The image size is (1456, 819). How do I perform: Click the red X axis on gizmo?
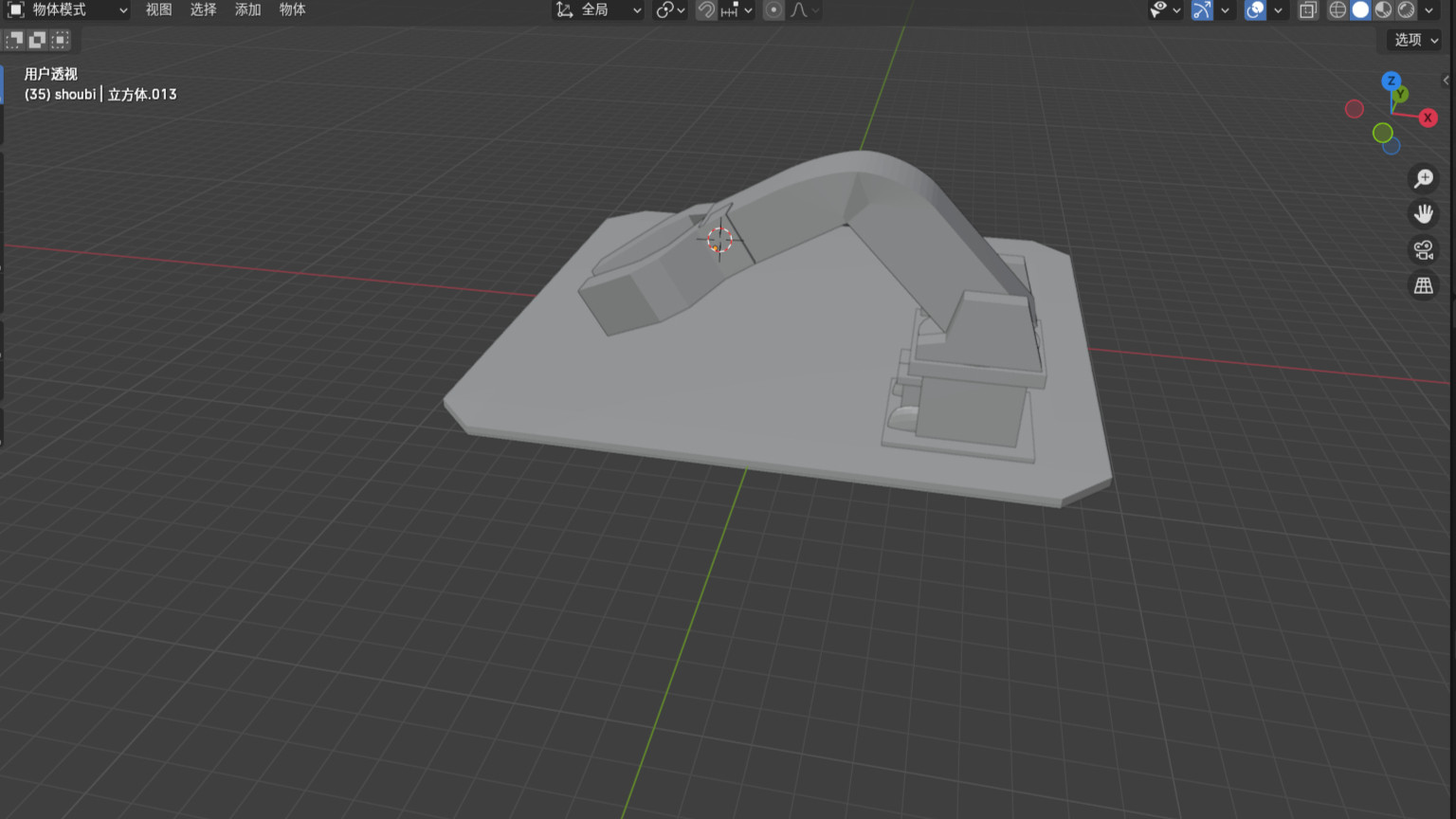click(x=1428, y=118)
